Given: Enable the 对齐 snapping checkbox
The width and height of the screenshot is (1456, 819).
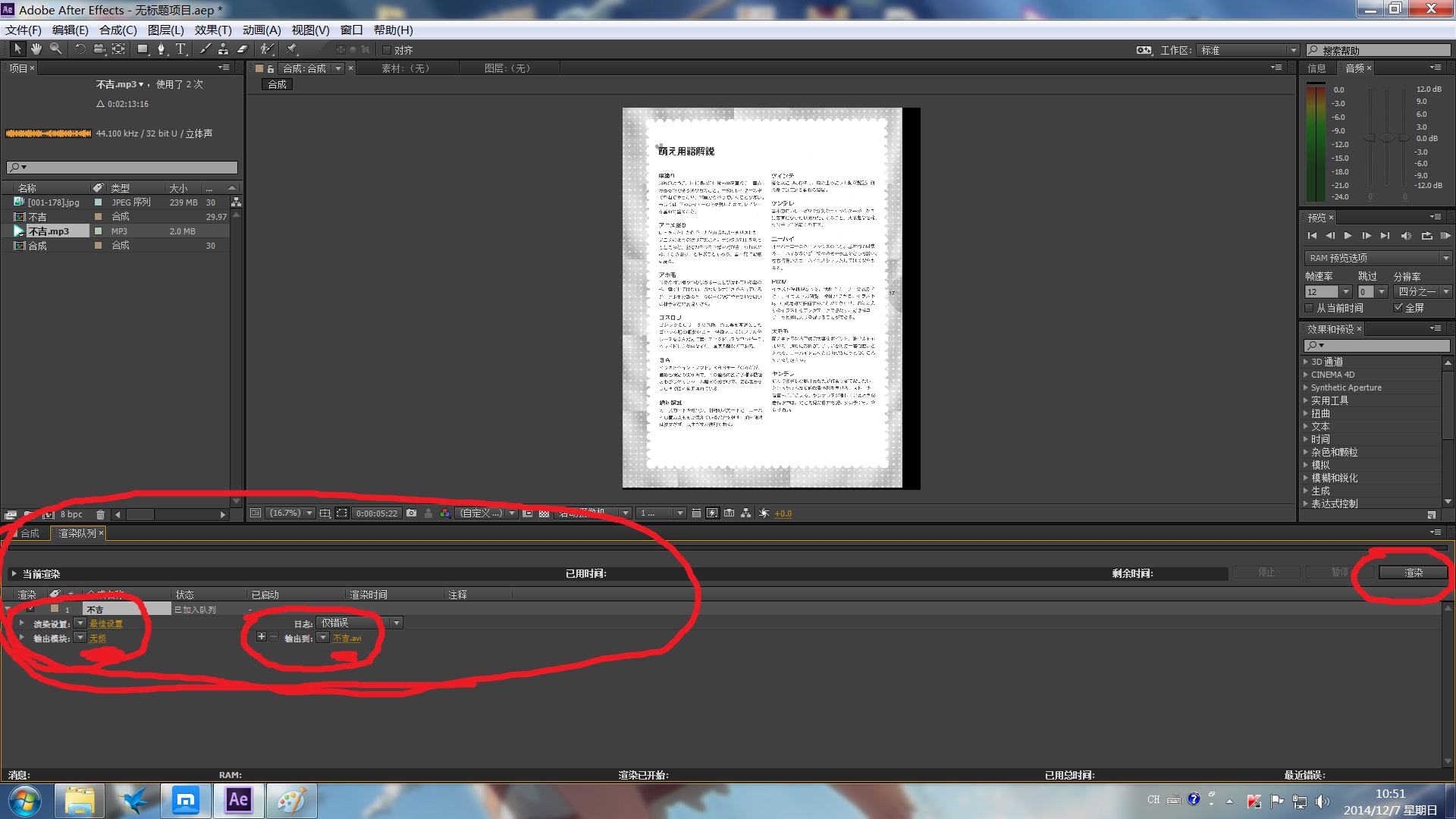Looking at the screenshot, I should 387,50.
